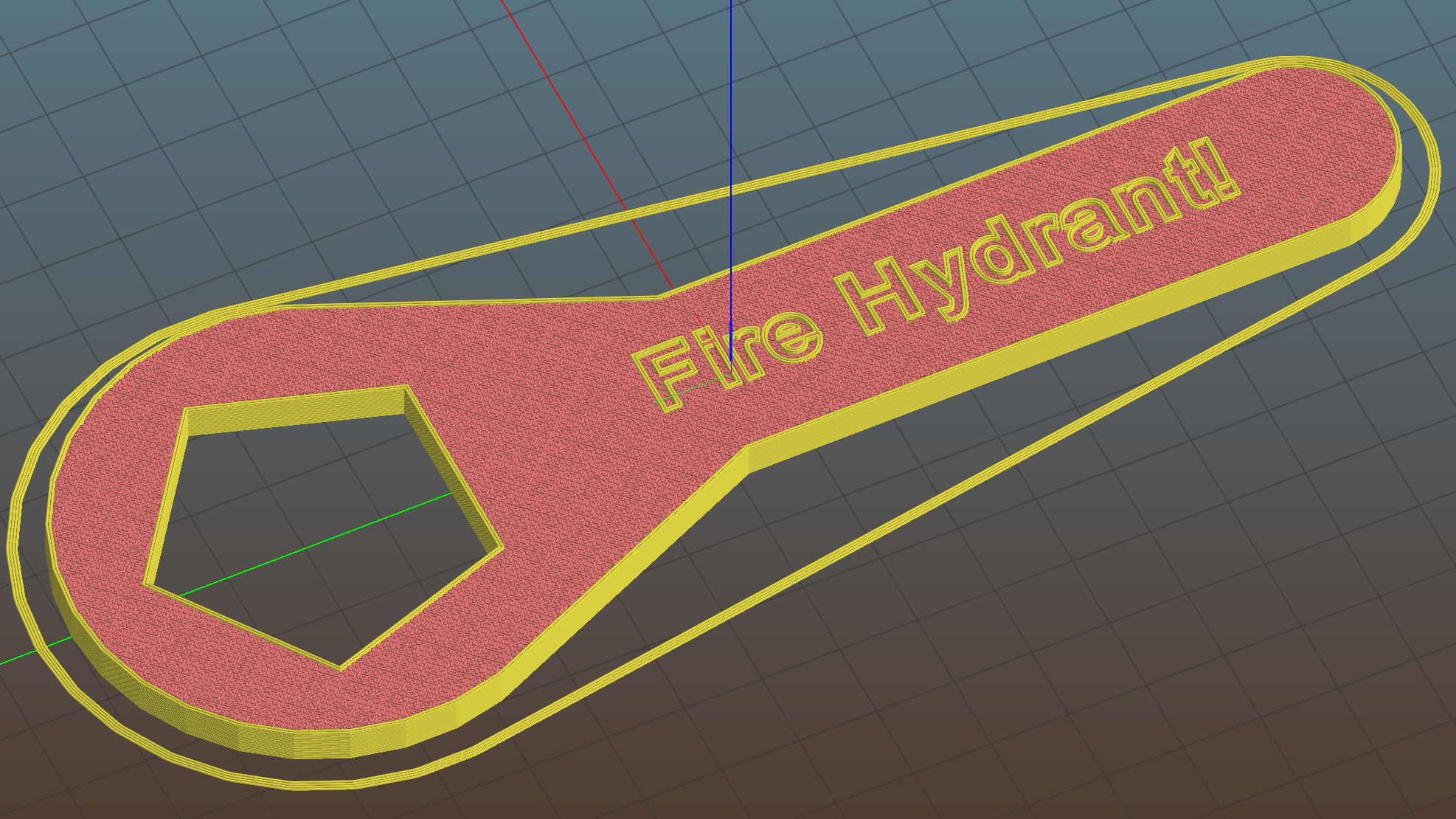
Task: Click the blue vertical Z axis line
Action: pos(731,111)
